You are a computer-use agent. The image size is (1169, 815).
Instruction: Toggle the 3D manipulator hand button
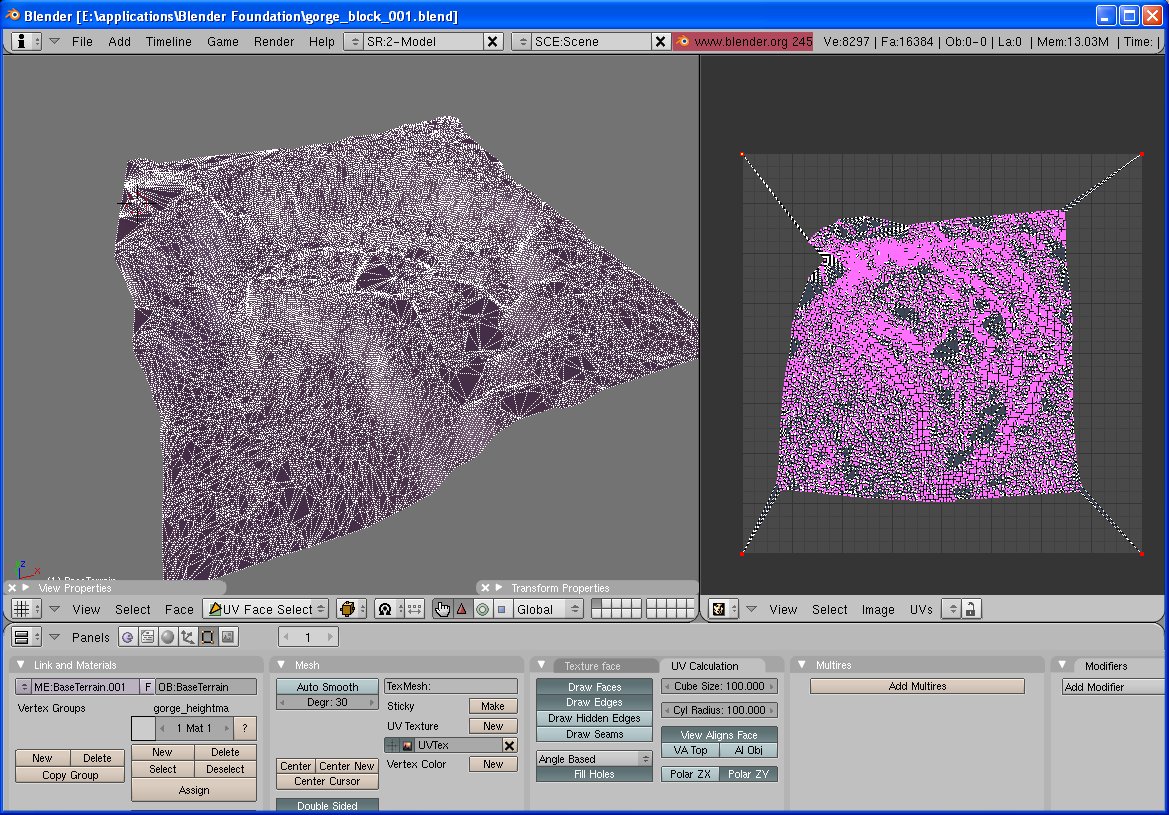coord(442,609)
